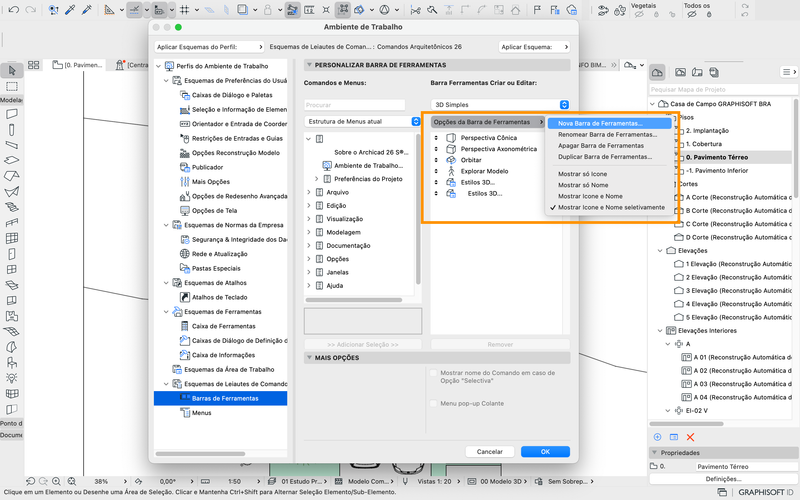Expand the Arquivo menu tree item
This screenshot has height=500, width=800.
[x=309, y=192]
